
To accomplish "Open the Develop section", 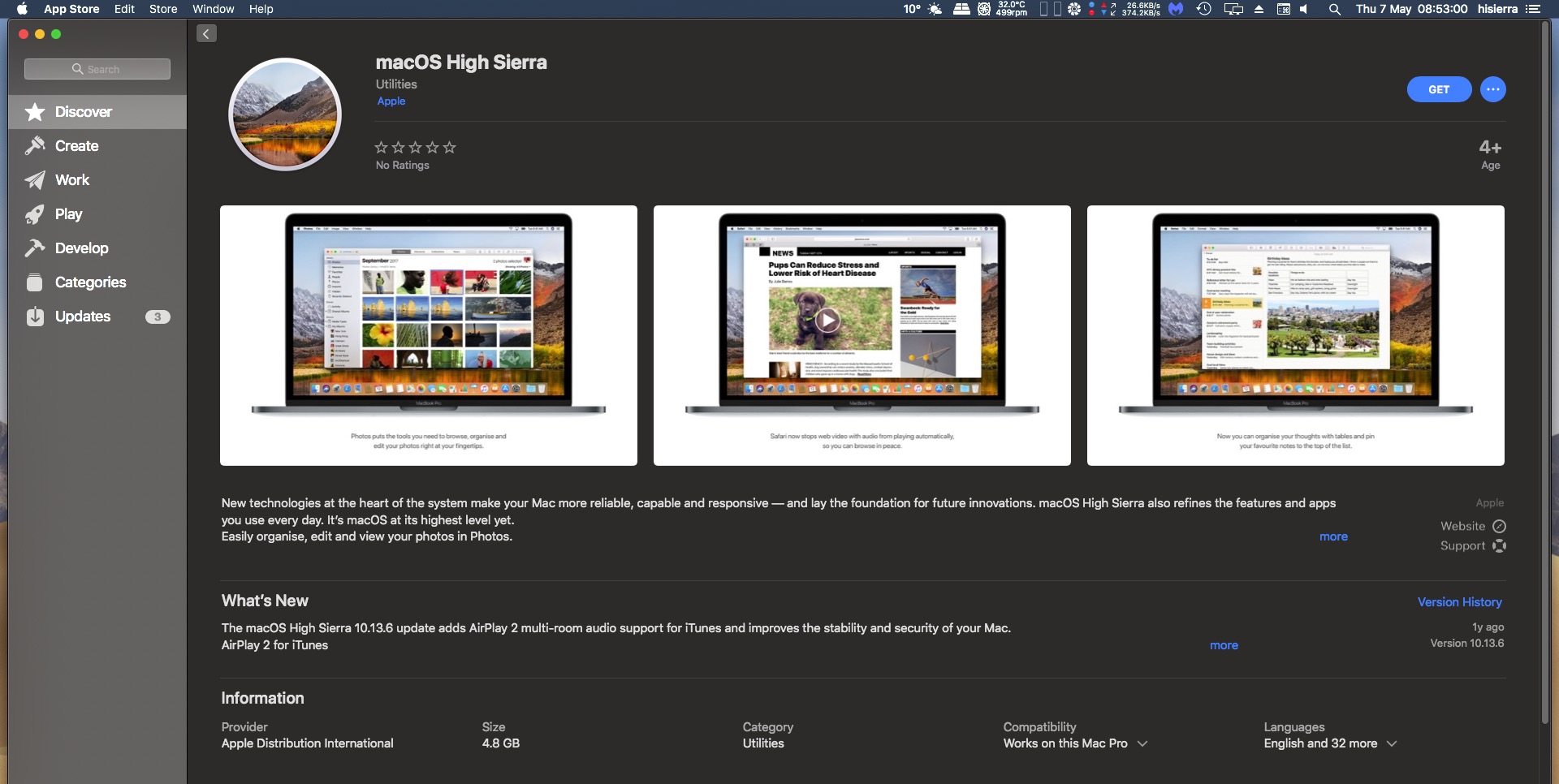I will [x=97, y=248].
